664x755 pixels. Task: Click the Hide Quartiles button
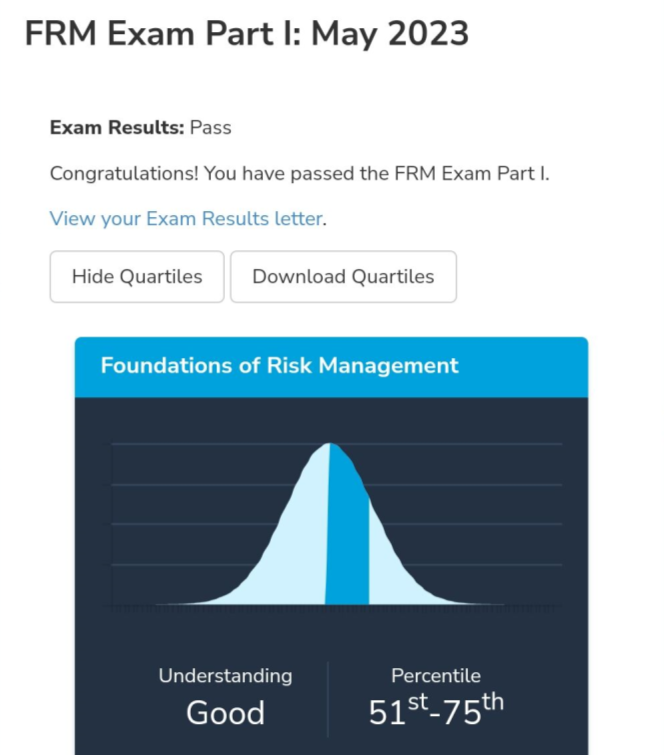[x=137, y=277]
